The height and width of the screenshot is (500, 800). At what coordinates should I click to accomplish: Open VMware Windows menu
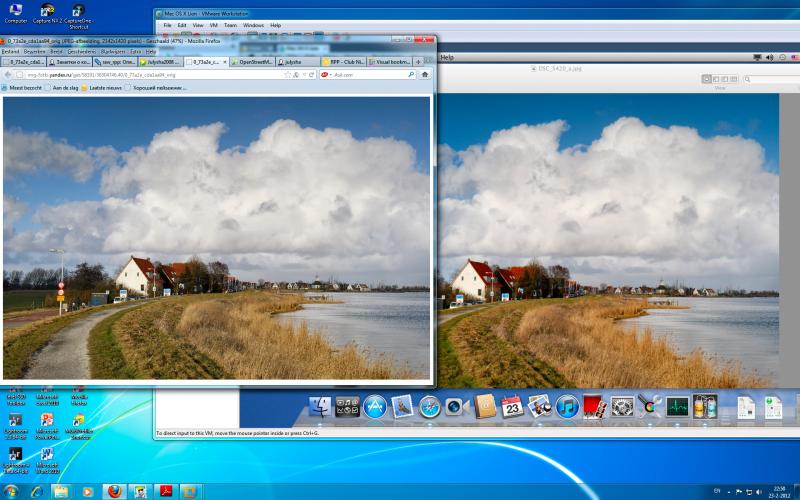pos(253,25)
